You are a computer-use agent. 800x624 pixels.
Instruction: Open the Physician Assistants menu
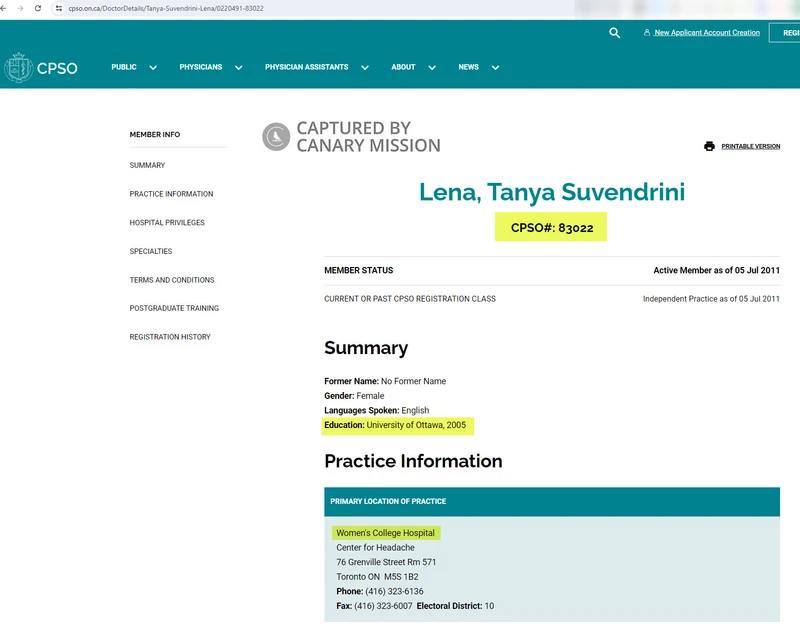[x=307, y=67]
